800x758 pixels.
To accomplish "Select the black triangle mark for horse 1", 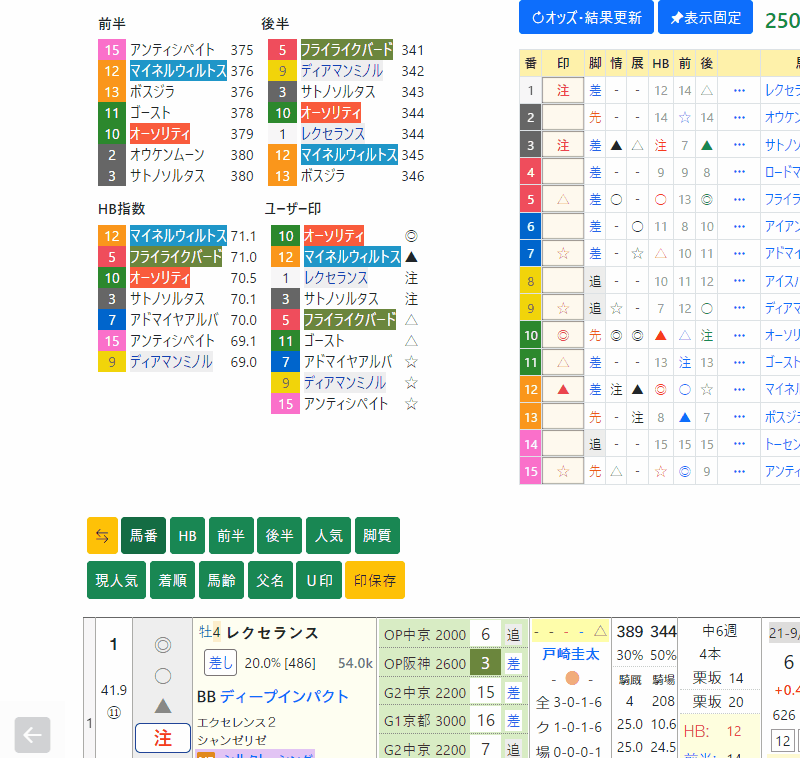I will [x=163, y=705].
